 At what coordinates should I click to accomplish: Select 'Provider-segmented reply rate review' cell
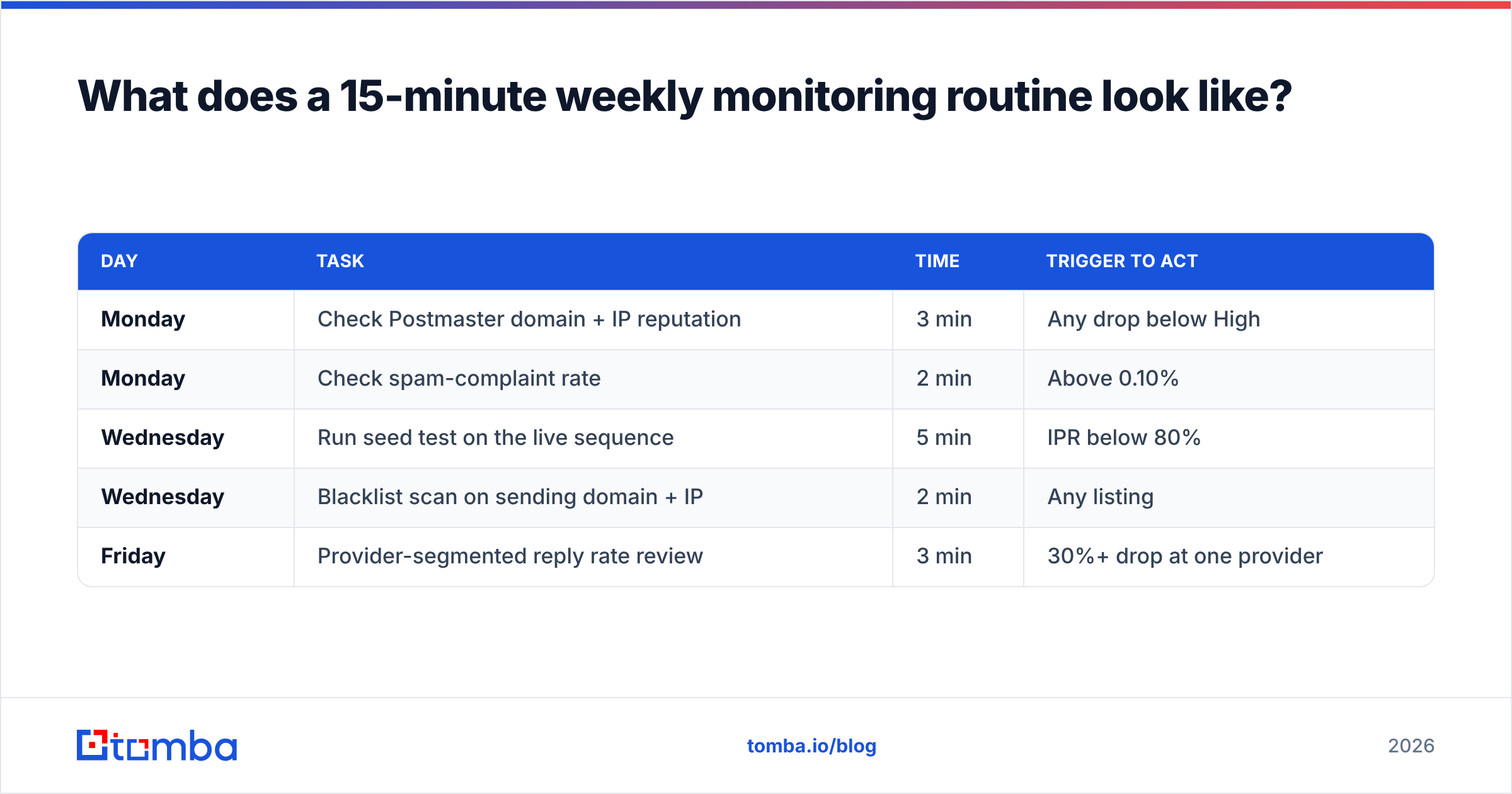tap(593, 556)
